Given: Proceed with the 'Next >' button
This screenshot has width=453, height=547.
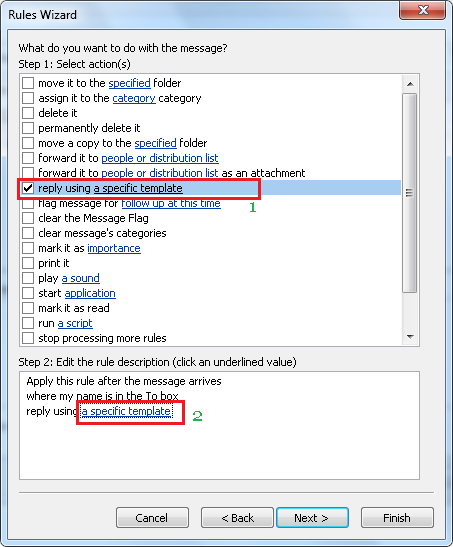Looking at the screenshot, I should coord(312,518).
